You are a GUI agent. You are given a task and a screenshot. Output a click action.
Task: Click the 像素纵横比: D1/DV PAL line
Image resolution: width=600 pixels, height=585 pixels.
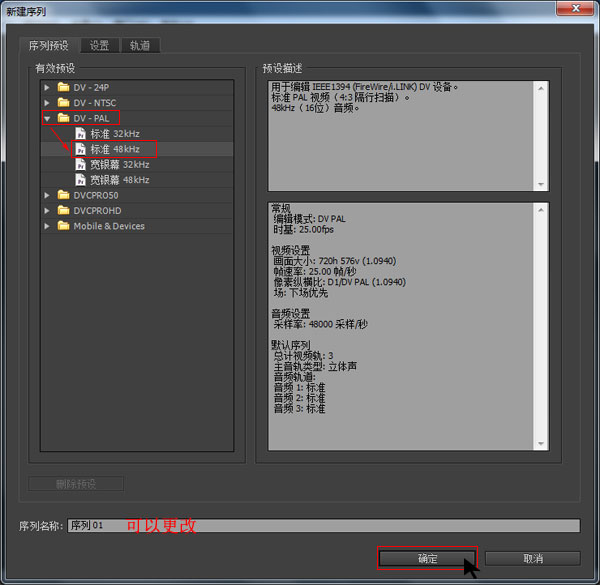click(x=340, y=282)
